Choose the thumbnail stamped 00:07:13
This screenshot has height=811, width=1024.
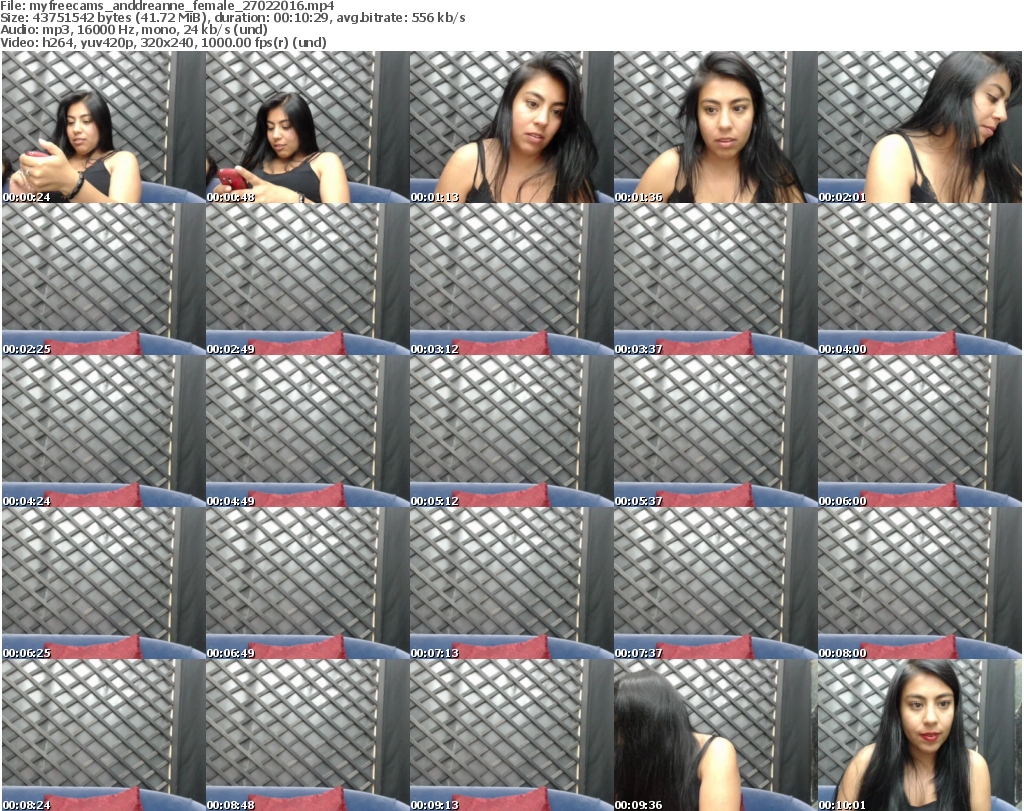(x=511, y=584)
